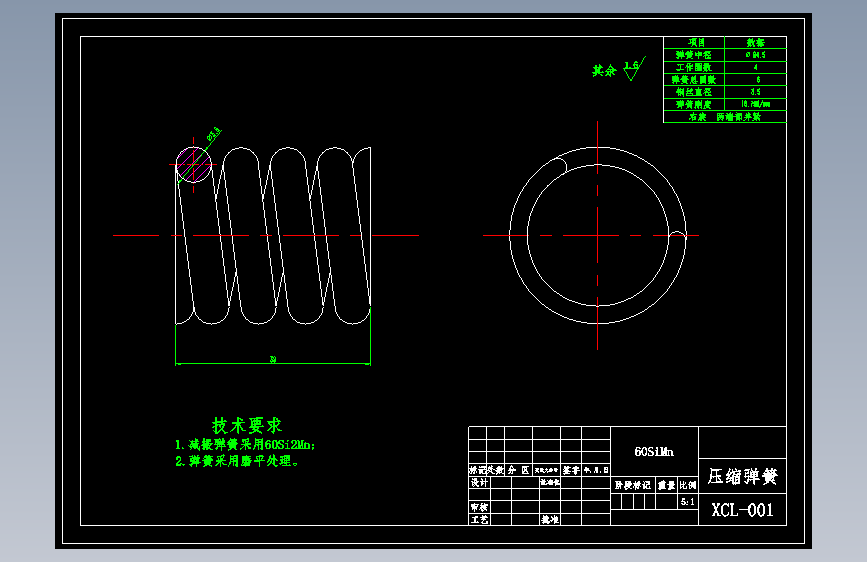
Task: Click the '批准' label in title block
Action: (550, 519)
